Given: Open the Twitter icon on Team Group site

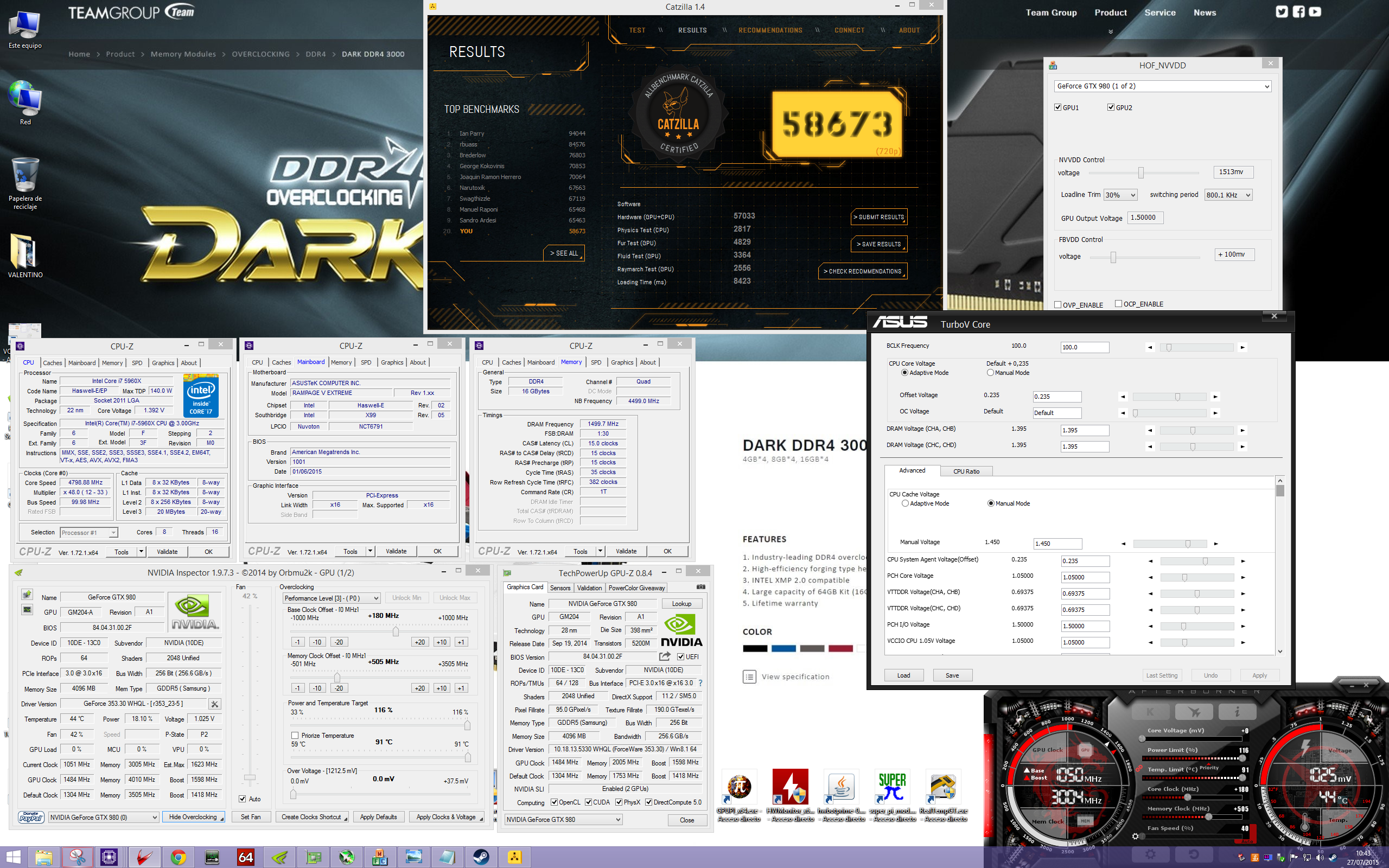Looking at the screenshot, I should 1282,11.
